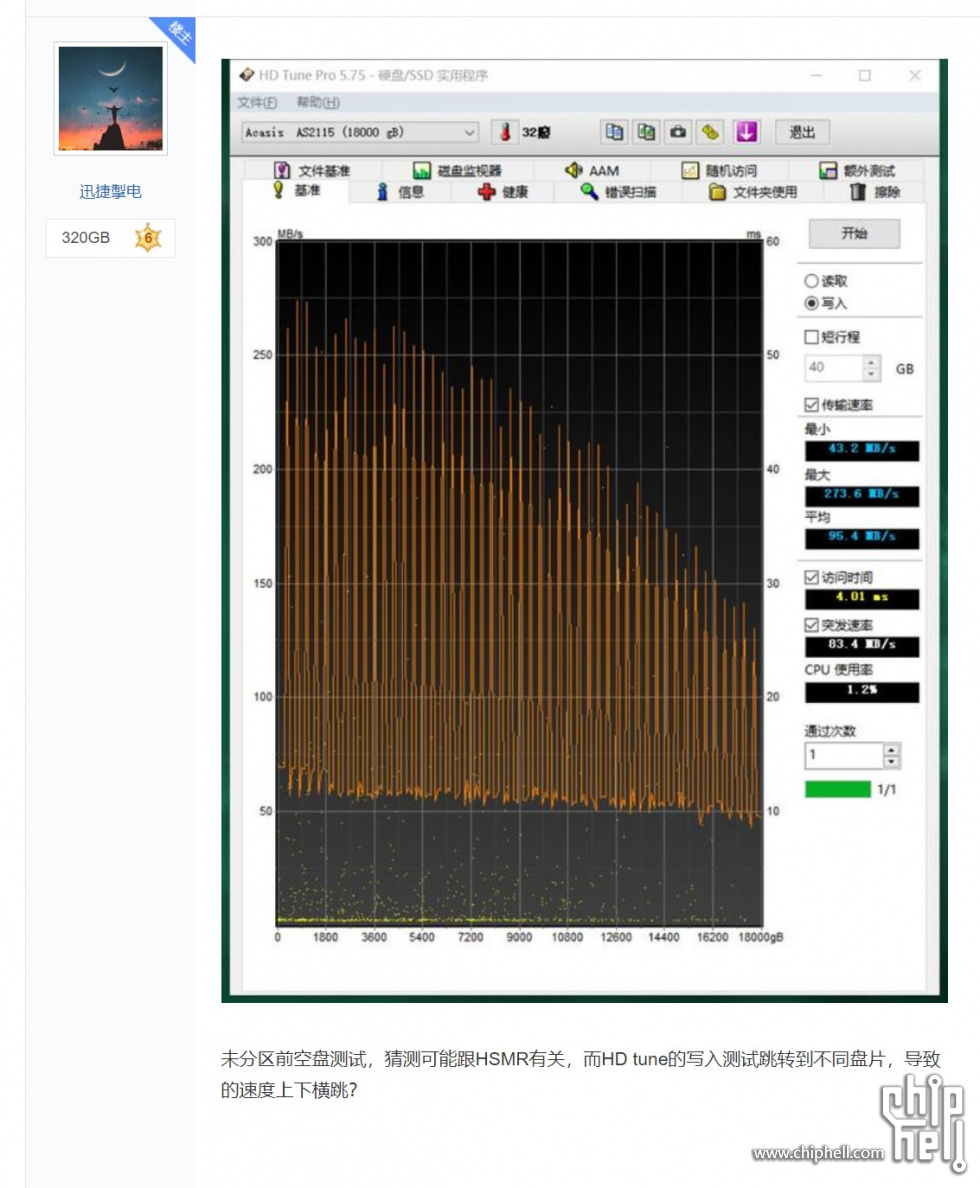Click the 32 degree temperature reading
Viewport: 980px width, 1188px height.
click(536, 133)
